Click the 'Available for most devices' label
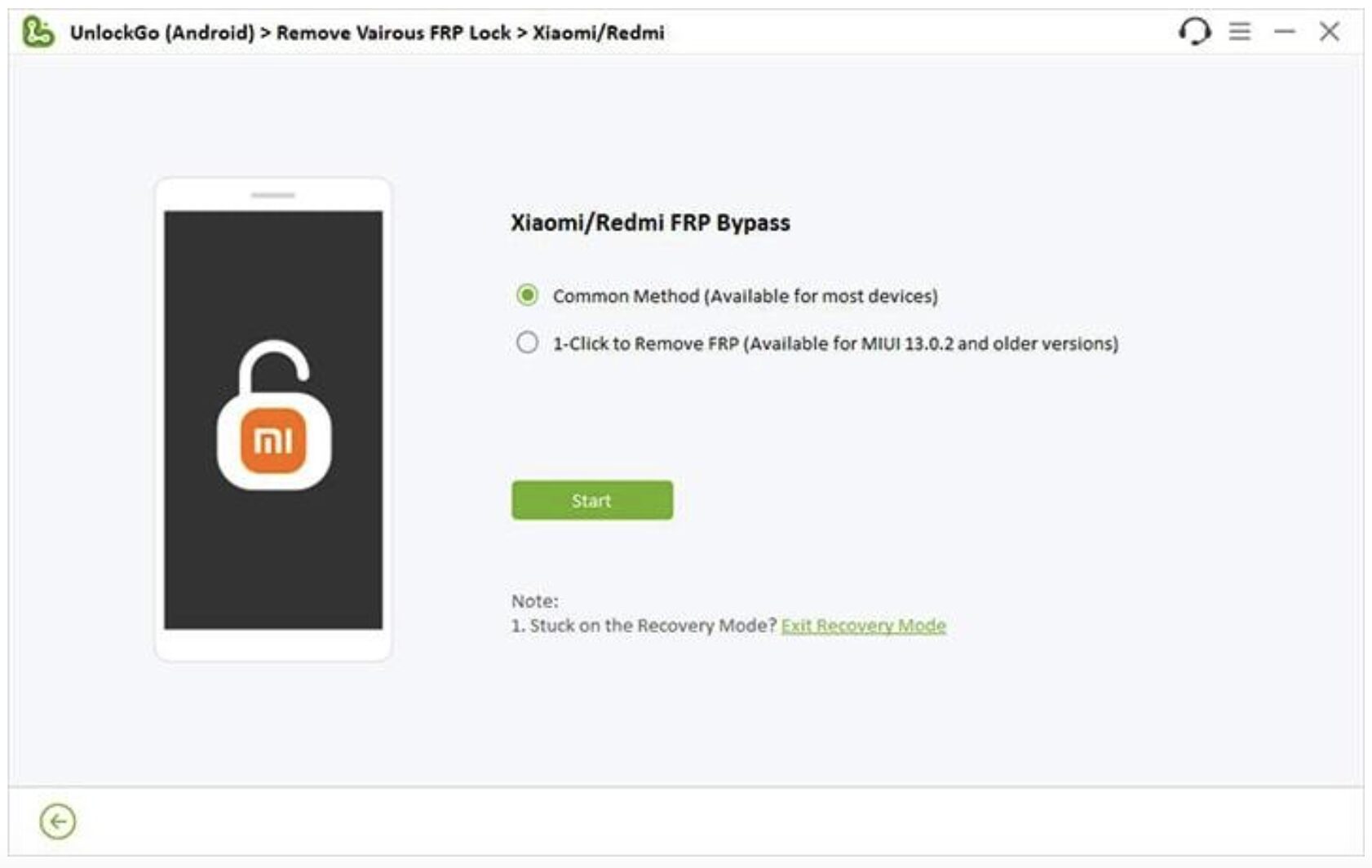This screenshot has width=1372, height=868. [x=821, y=296]
